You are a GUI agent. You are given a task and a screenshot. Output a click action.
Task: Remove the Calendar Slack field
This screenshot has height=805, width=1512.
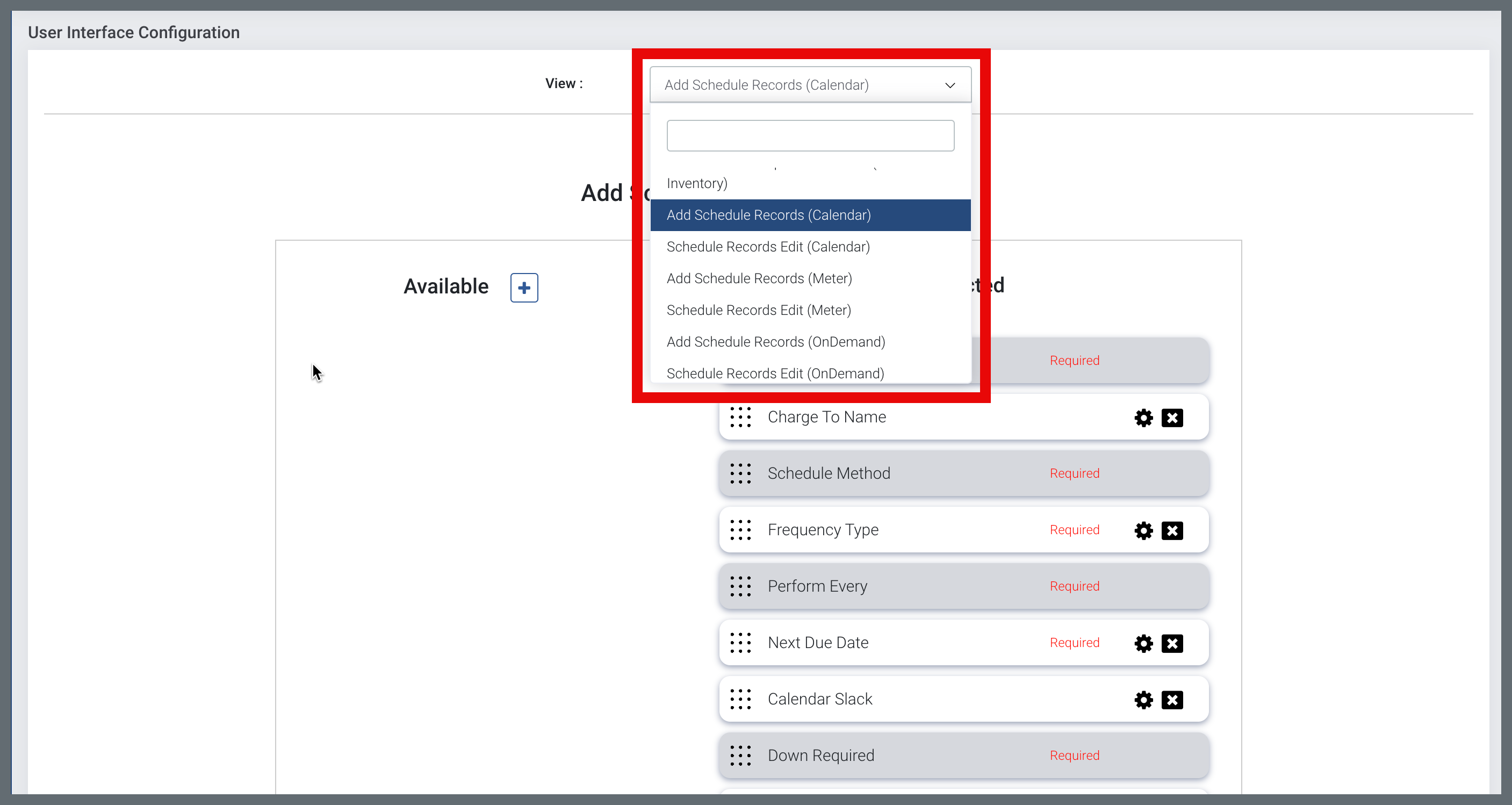(1171, 700)
